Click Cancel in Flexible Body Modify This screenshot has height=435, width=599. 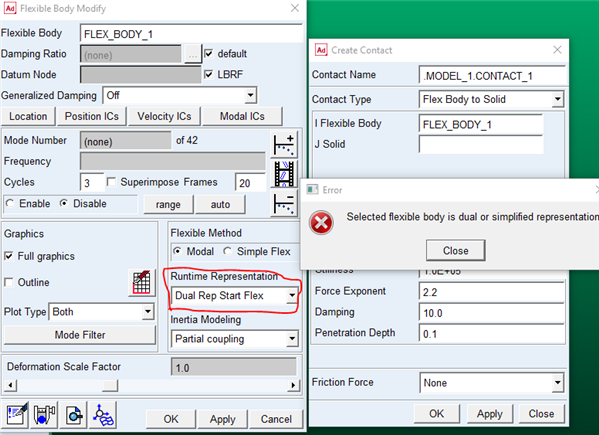coord(276,419)
